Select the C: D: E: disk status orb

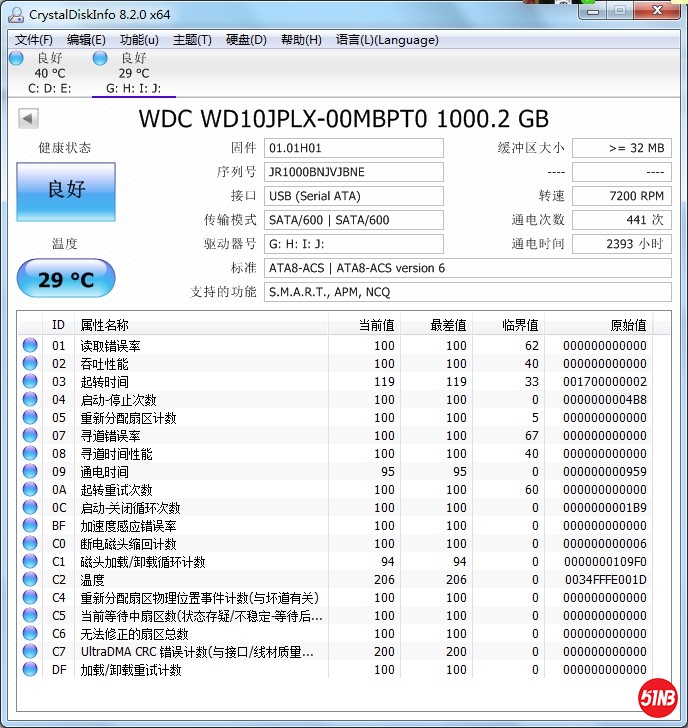click(x=16, y=59)
